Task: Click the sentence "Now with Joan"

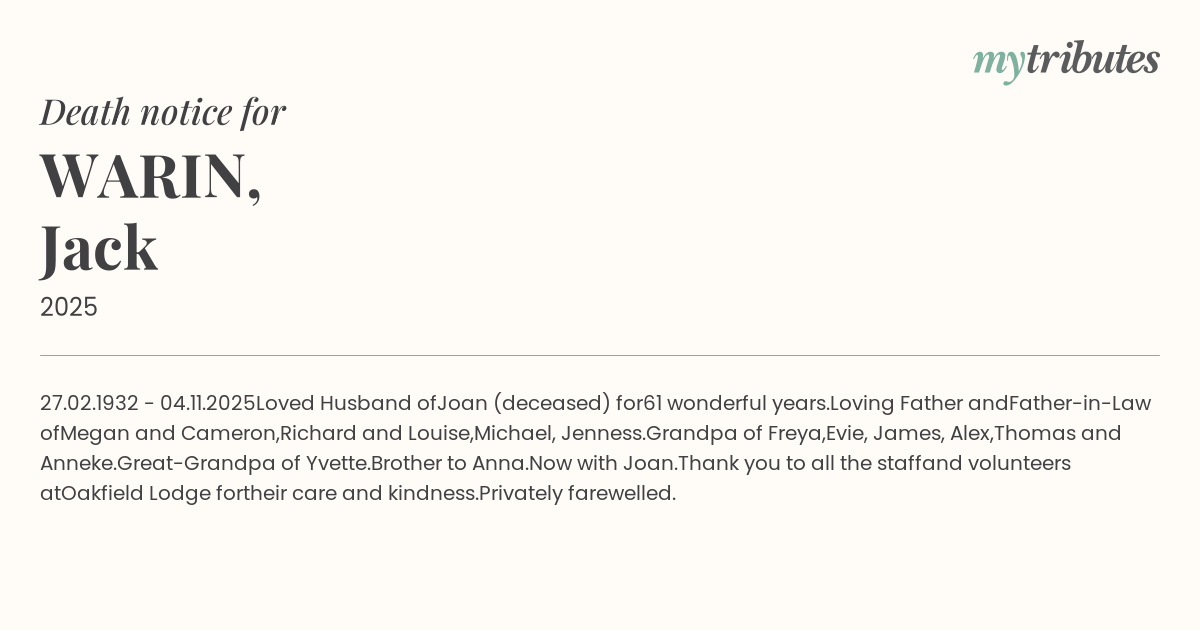Action: pyautogui.click(x=602, y=463)
